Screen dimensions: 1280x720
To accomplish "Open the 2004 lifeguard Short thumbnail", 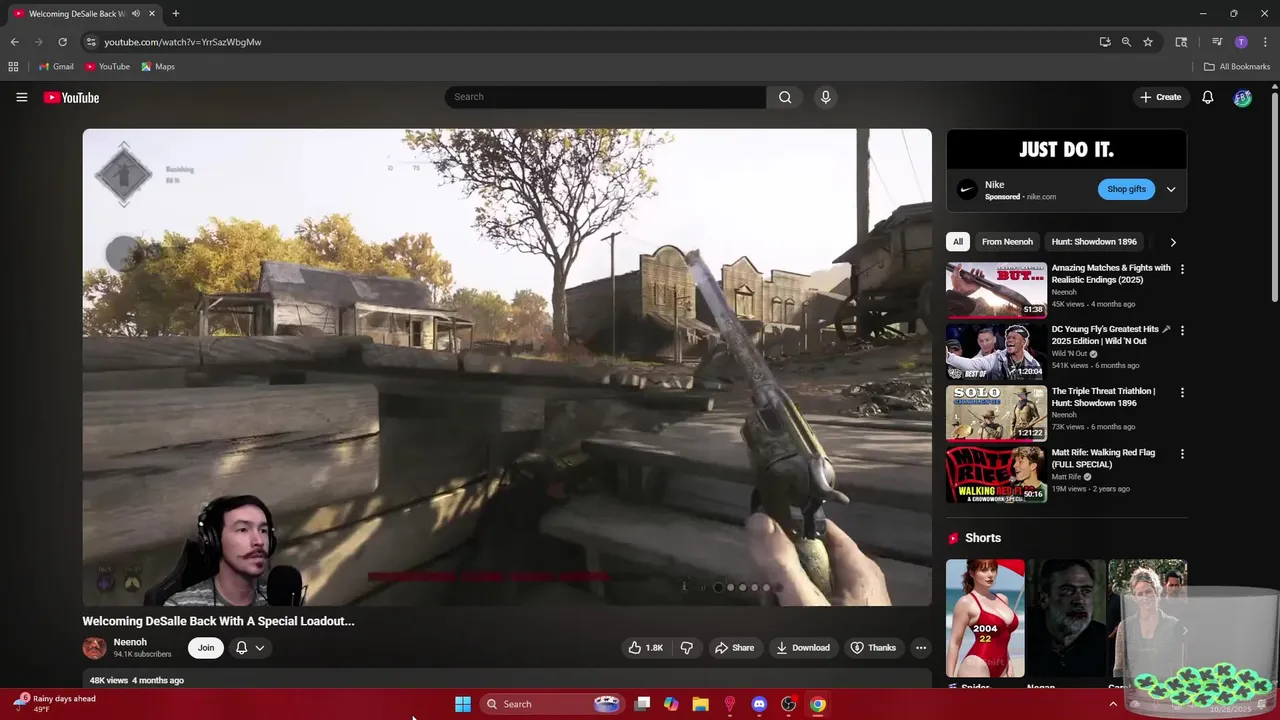I will point(985,618).
